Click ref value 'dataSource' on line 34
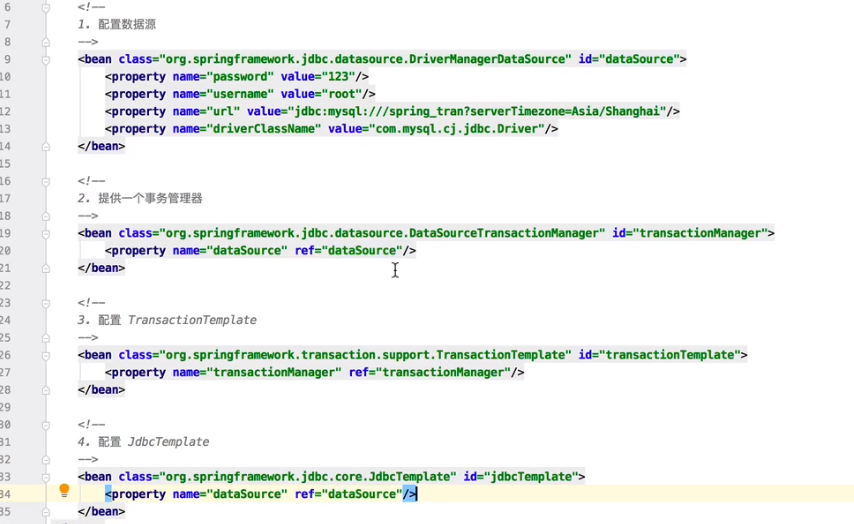Image resolution: width=854 pixels, height=524 pixels. tap(362, 494)
